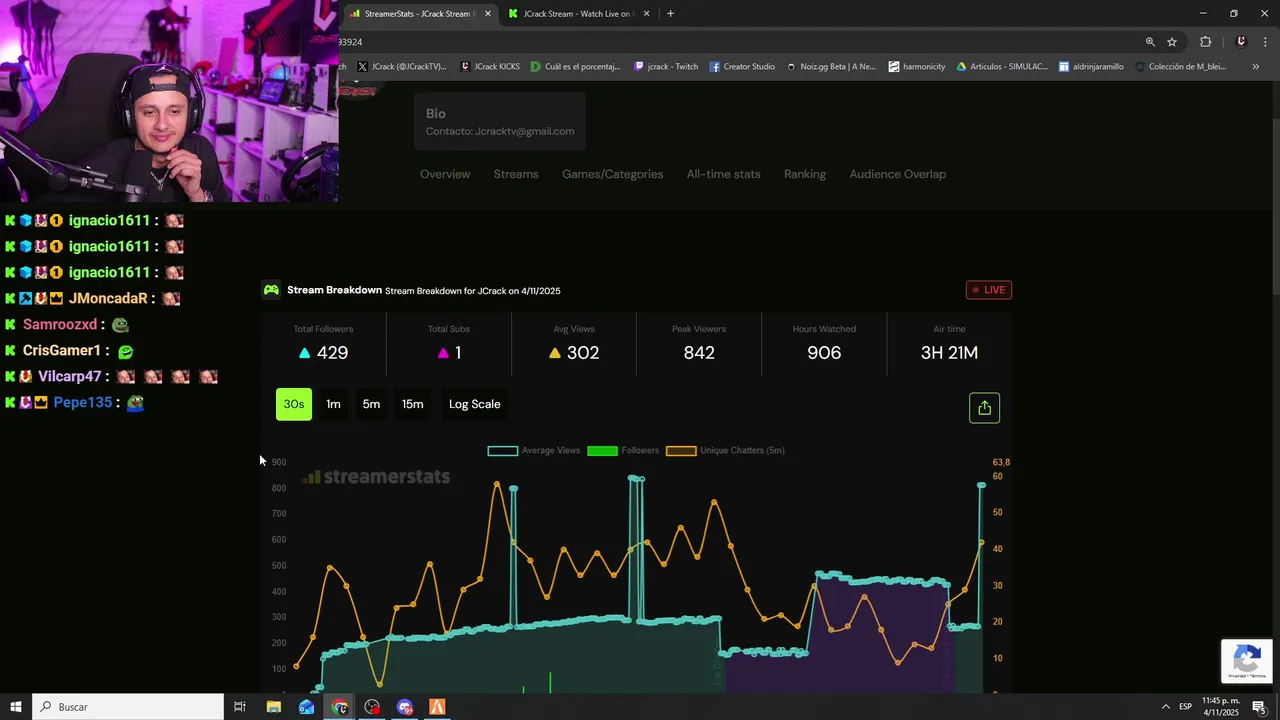The image size is (1280, 720).
Task: Click the Total Followers value 429
Action: pos(332,353)
